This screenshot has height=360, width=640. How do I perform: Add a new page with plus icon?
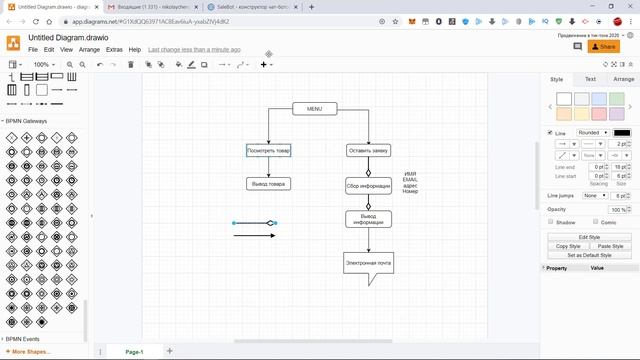(169, 351)
